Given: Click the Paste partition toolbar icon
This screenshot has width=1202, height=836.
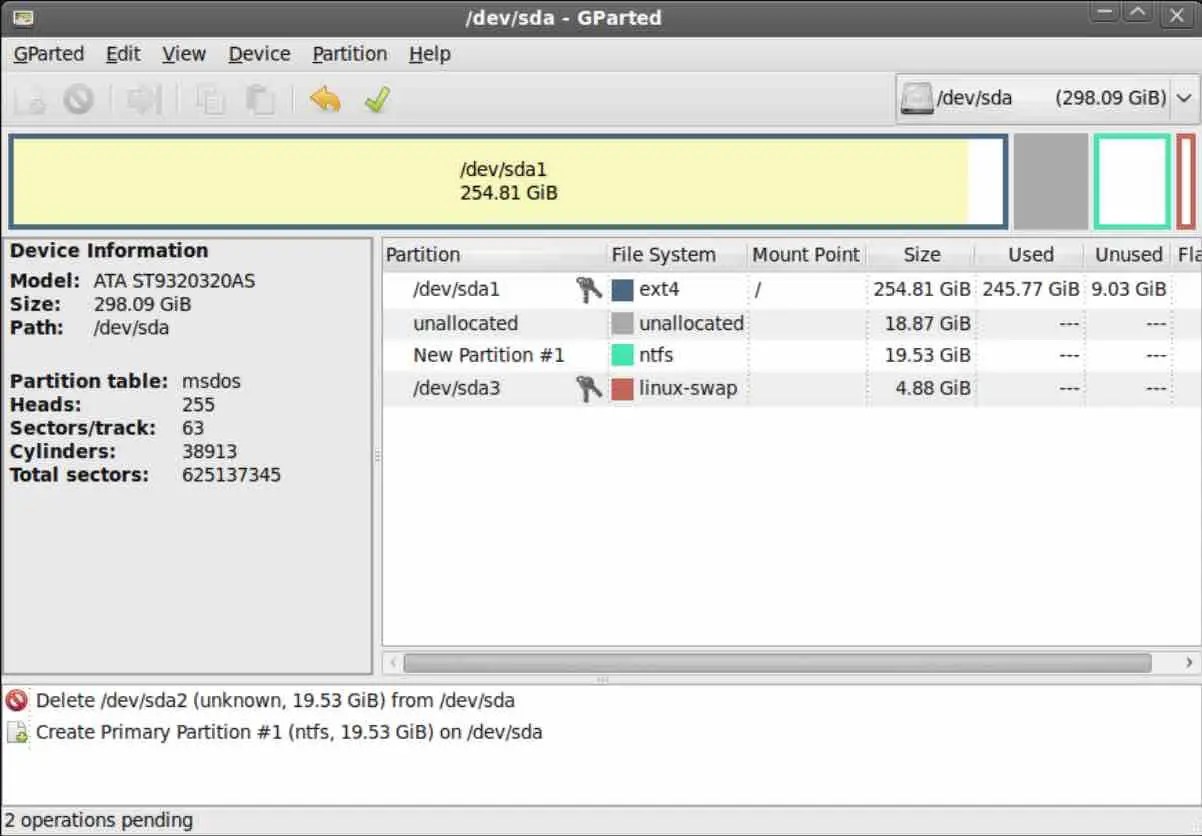Looking at the screenshot, I should click(x=261, y=98).
